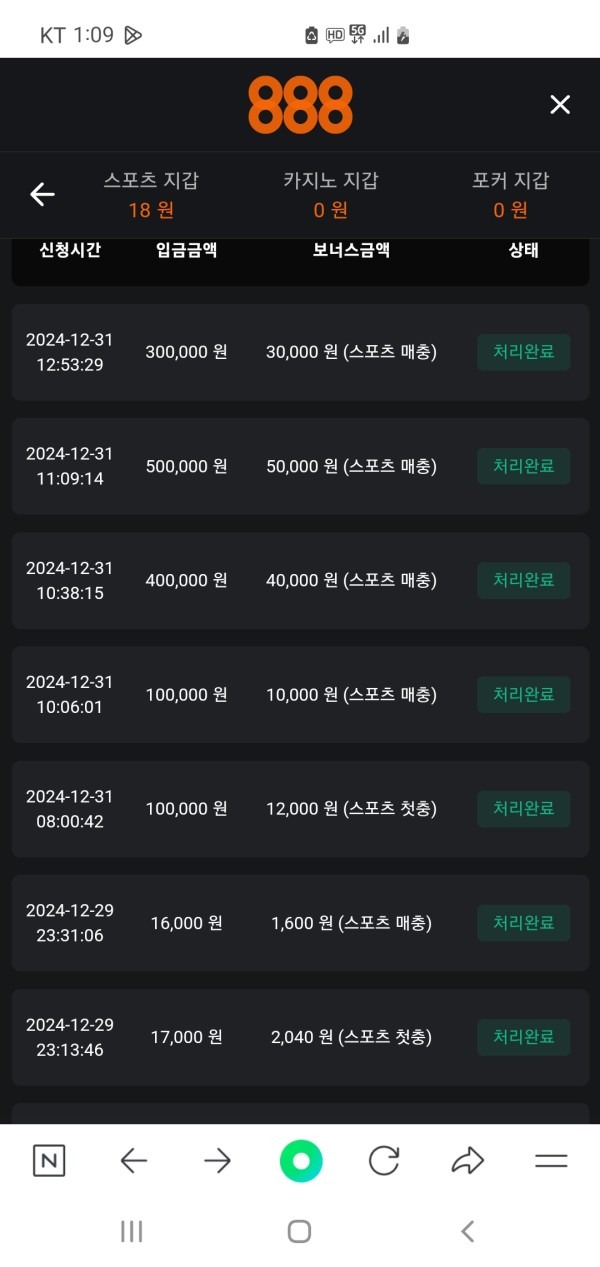Tap 처리완료 on the 12-29 16,000 원 row

pyautogui.click(x=523, y=922)
